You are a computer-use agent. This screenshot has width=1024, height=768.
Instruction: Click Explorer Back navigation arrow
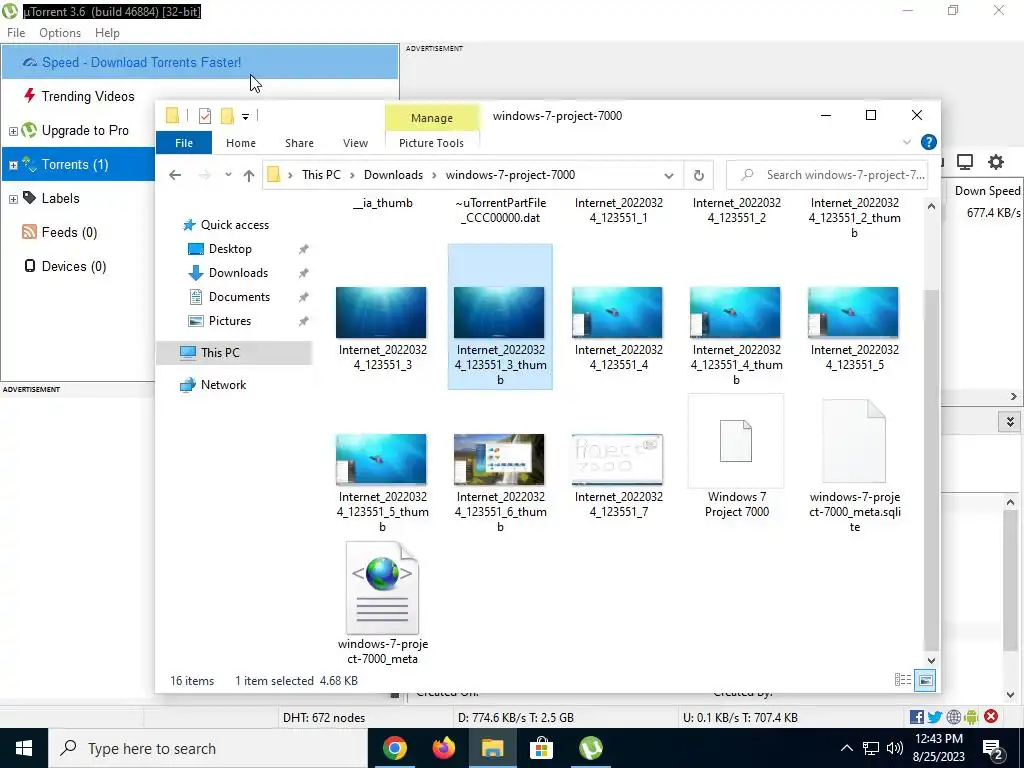click(174, 175)
